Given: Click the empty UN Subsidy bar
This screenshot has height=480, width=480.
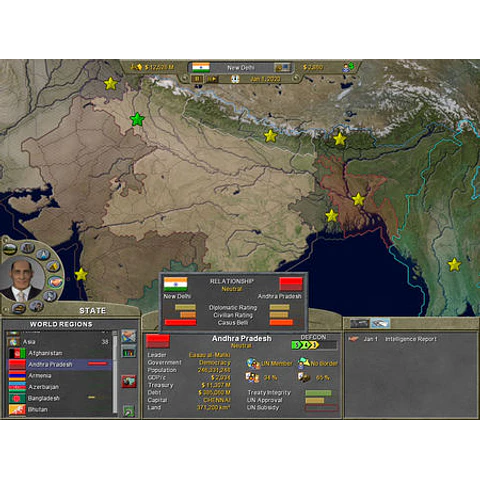Looking at the screenshot, I should tap(321, 408).
